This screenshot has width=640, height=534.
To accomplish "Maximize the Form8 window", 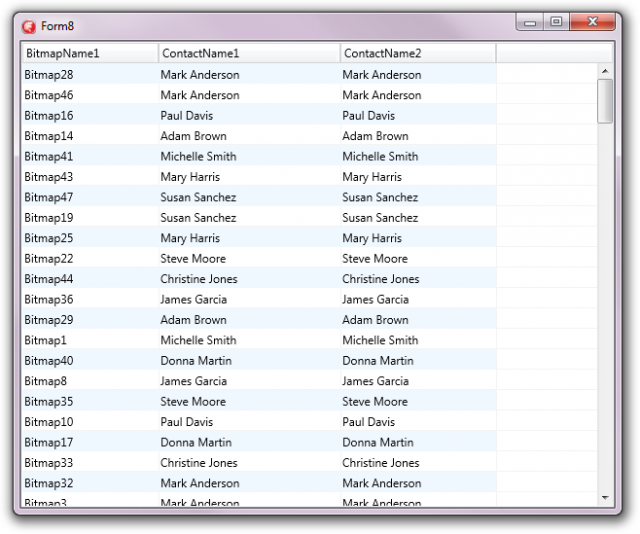I will point(556,22).
